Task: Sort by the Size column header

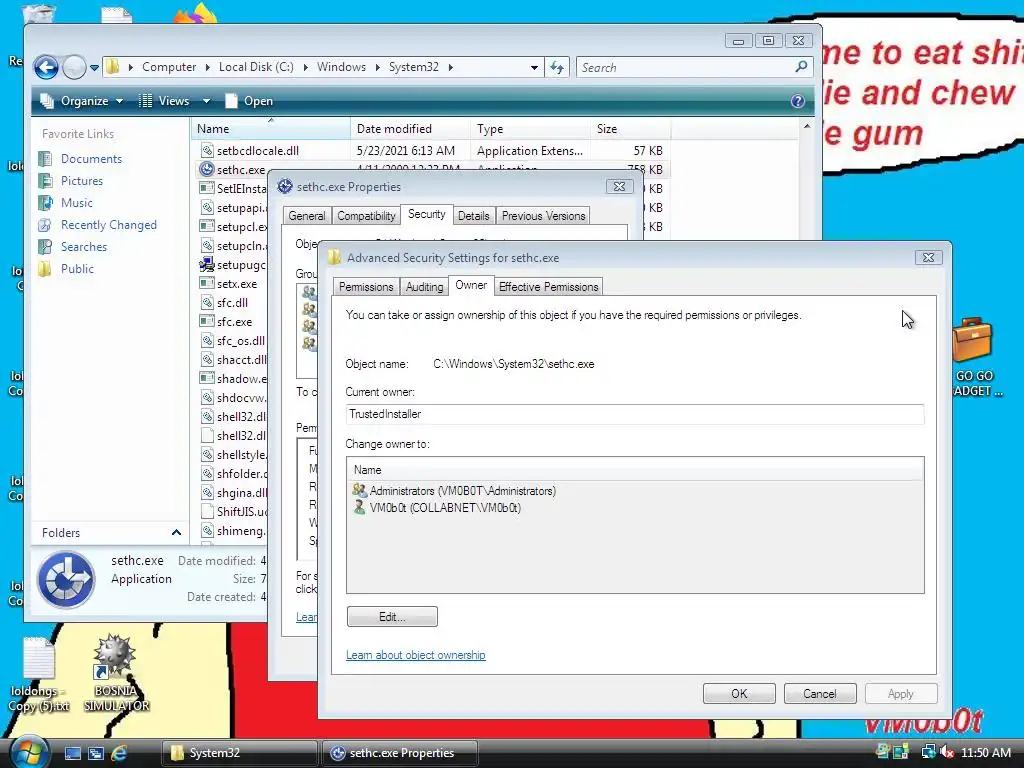Action: click(630, 129)
